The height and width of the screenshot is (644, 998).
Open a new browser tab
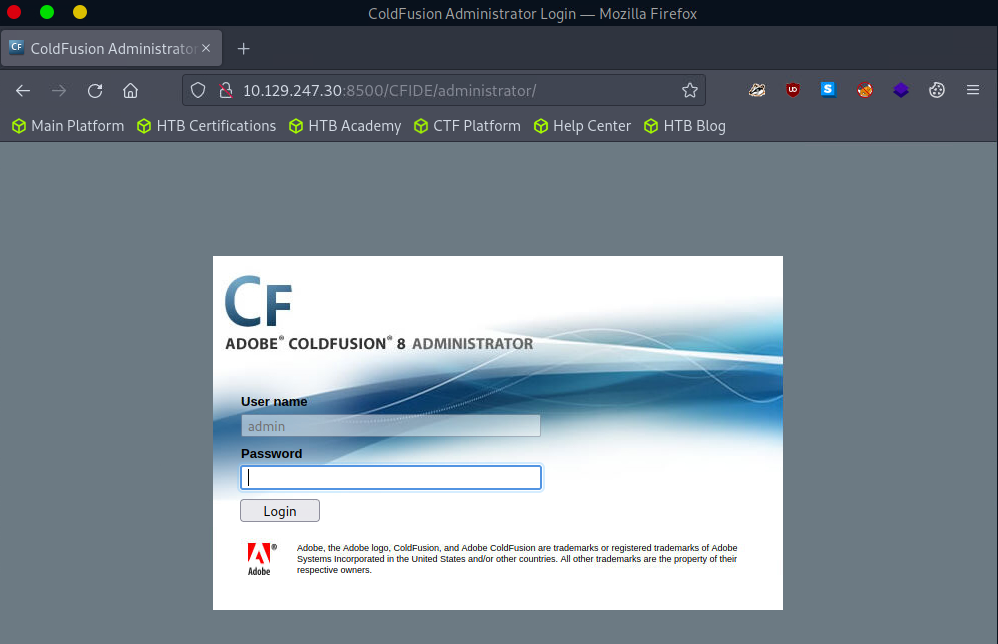(x=243, y=48)
